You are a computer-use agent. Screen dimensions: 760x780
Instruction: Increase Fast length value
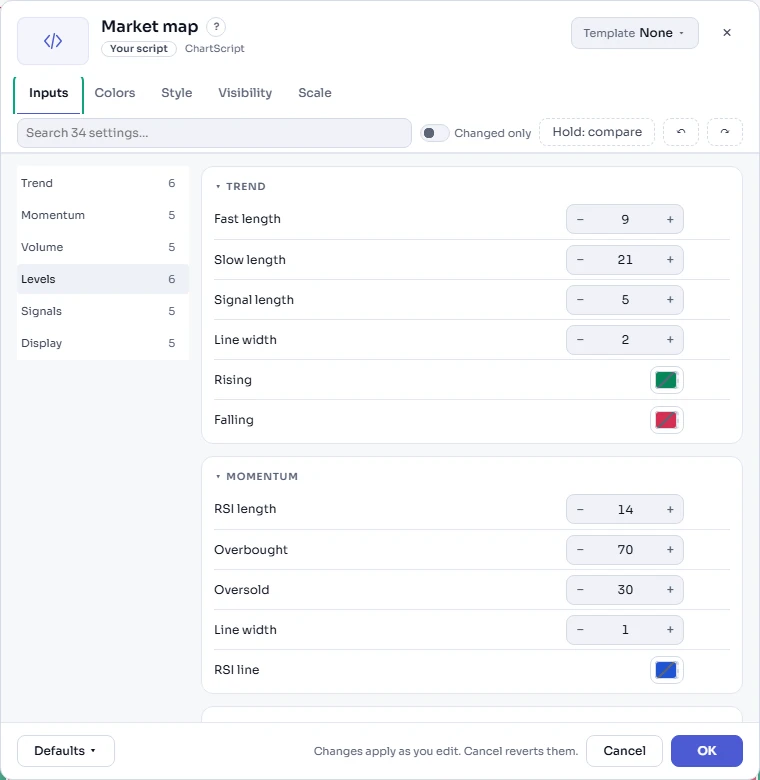click(x=670, y=219)
